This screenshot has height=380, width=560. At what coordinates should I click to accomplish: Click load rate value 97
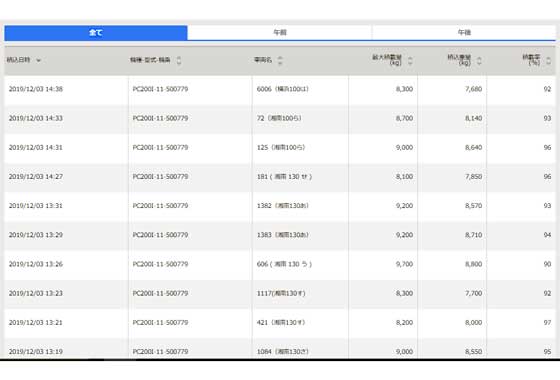[548, 322]
